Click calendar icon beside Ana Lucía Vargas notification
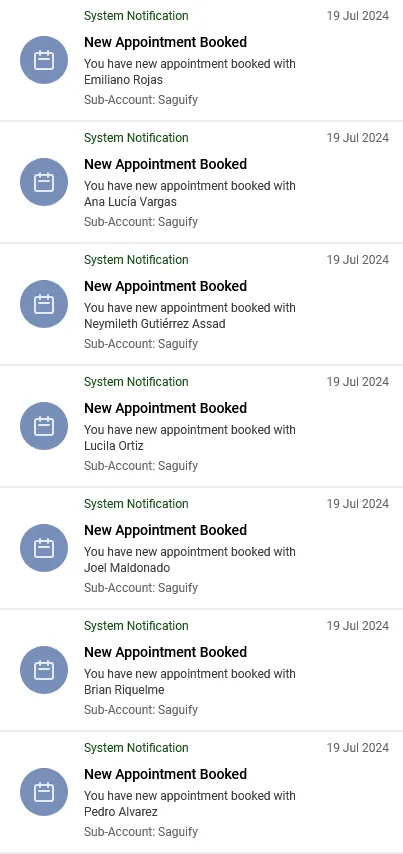This screenshot has height=854, width=403. click(x=44, y=182)
